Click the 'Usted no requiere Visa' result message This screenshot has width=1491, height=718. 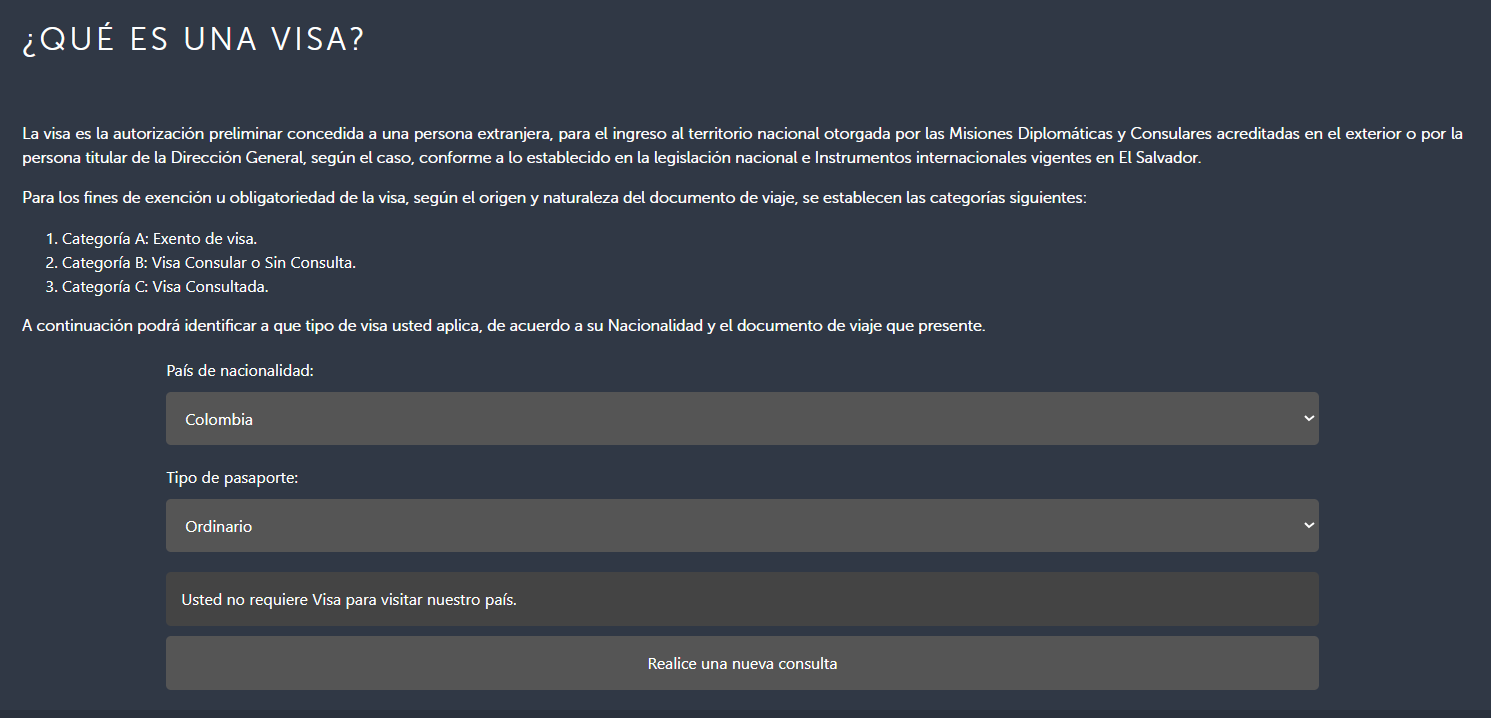click(349, 600)
